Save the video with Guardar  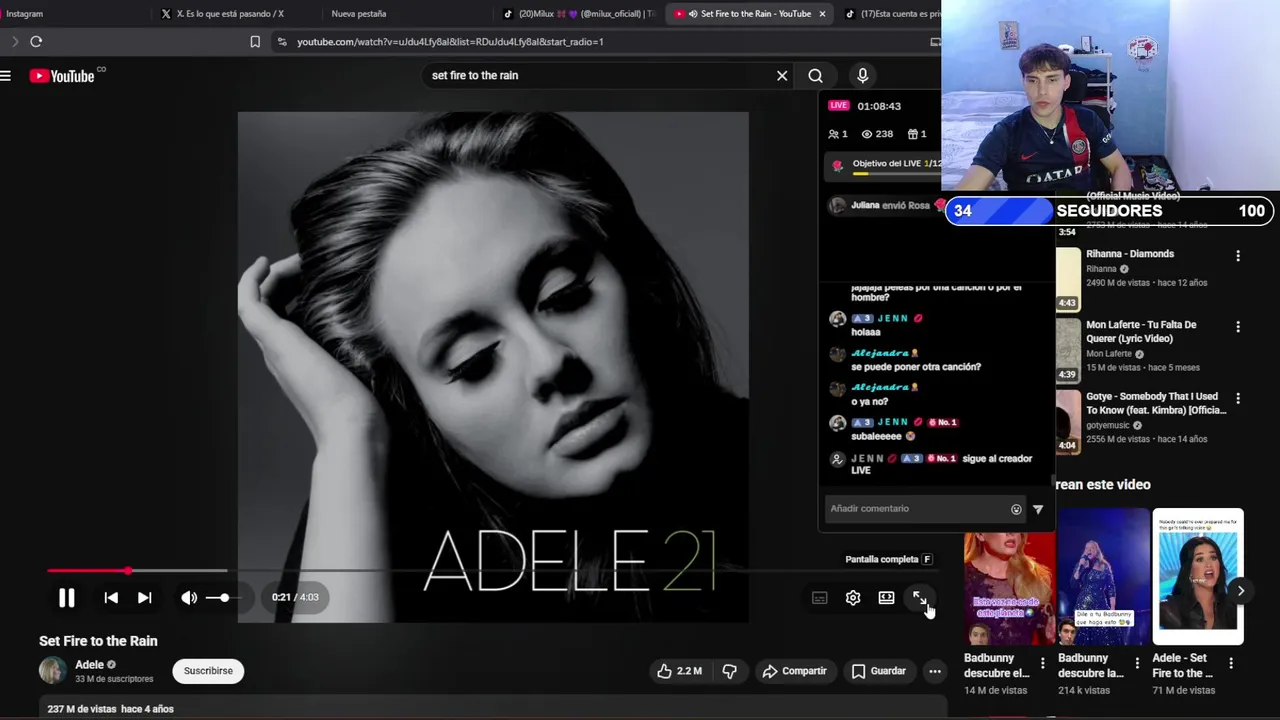878,671
